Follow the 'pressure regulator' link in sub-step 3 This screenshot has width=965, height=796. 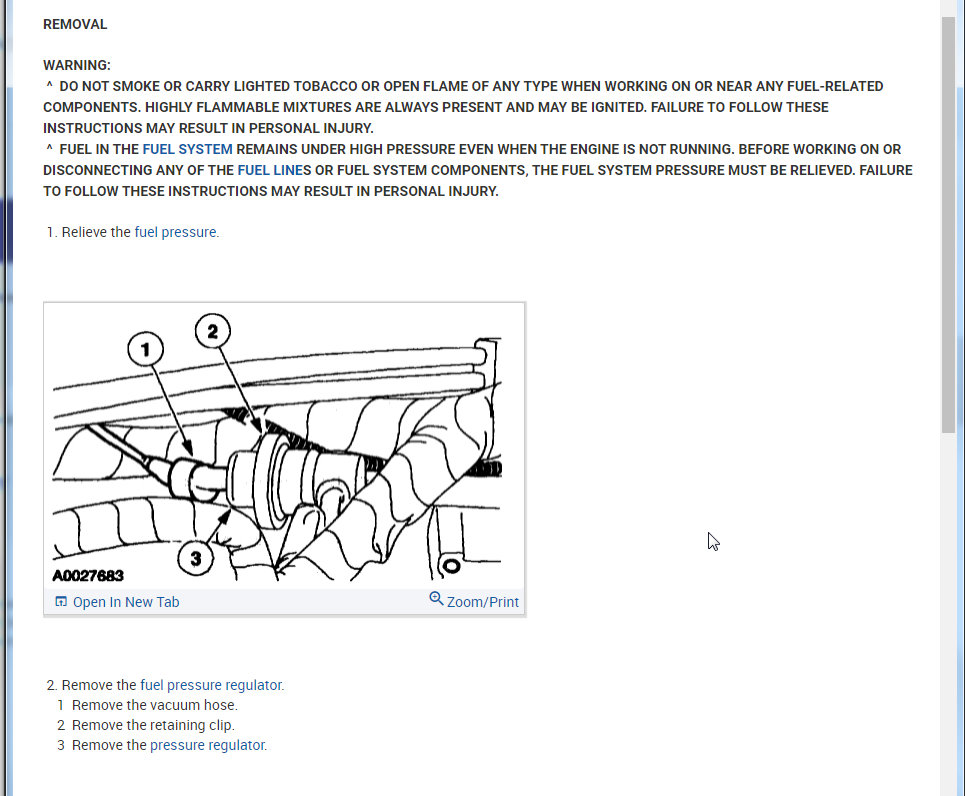pyautogui.click(x=208, y=746)
